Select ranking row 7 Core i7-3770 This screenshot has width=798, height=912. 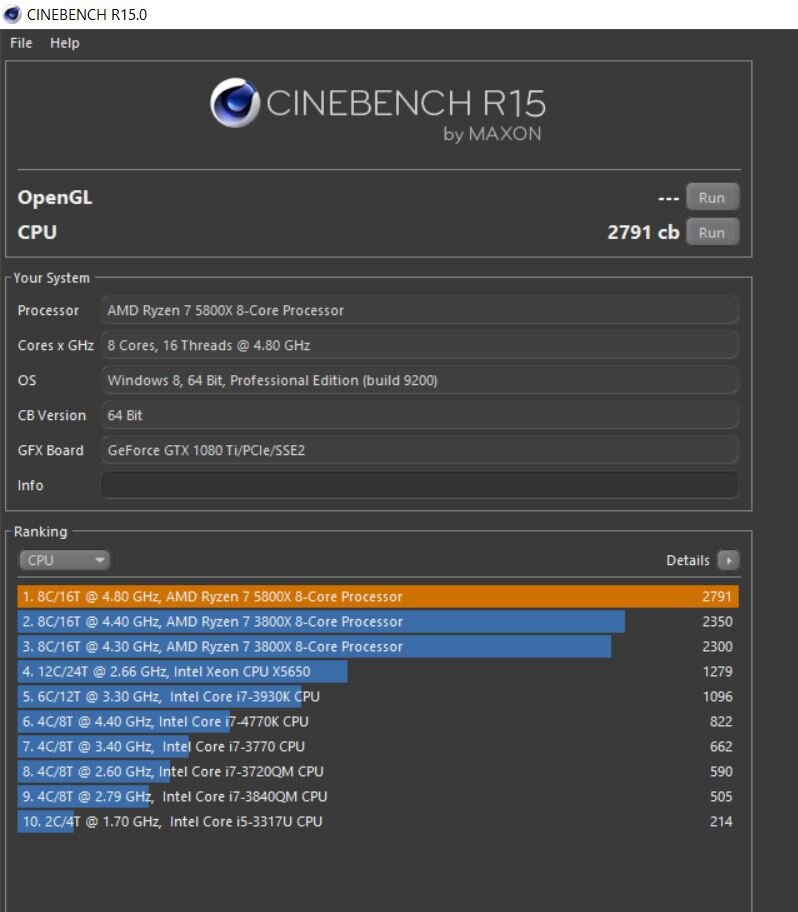tap(378, 746)
